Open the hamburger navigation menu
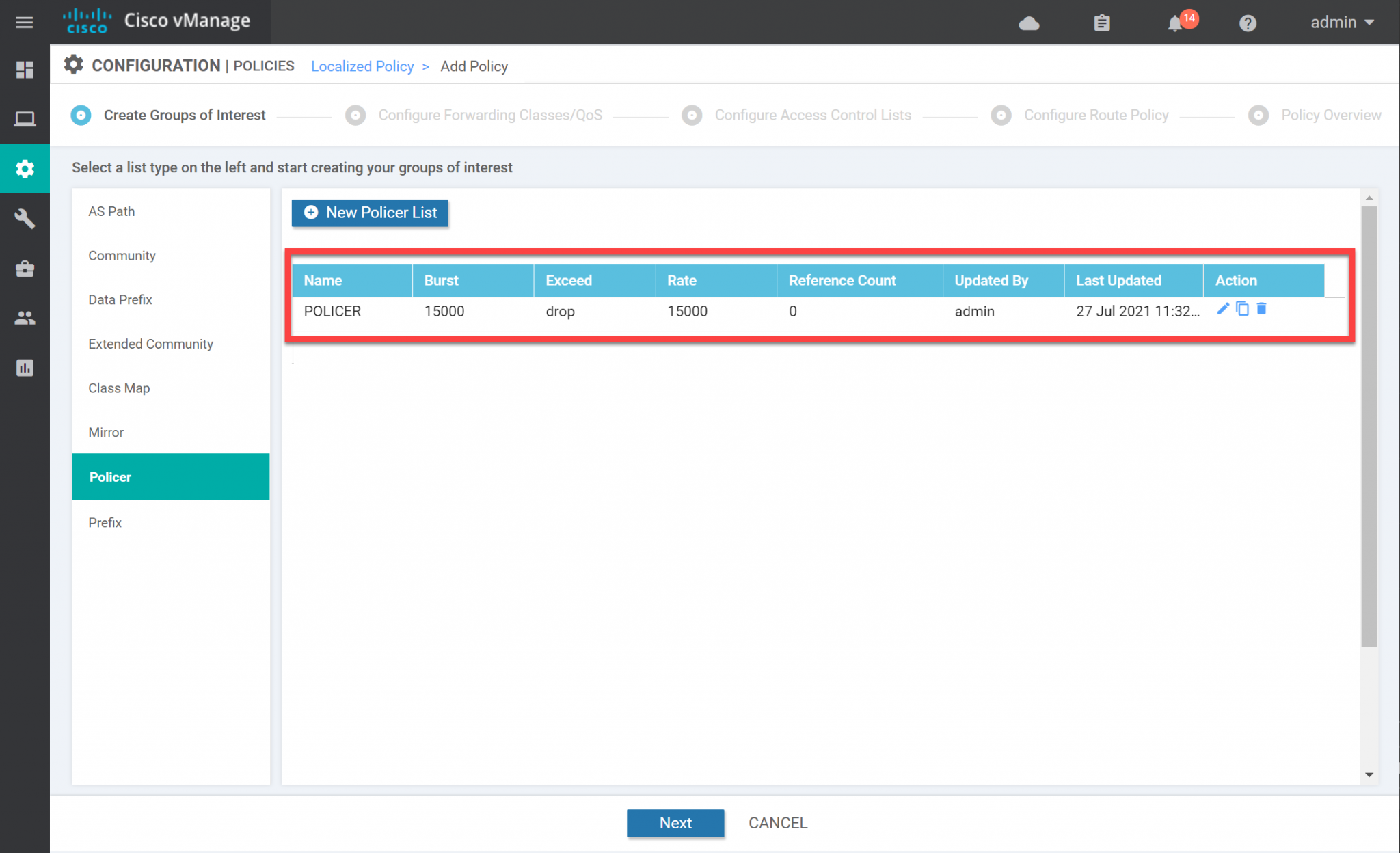The width and height of the screenshot is (1400, 853). (x=25, y=22)
